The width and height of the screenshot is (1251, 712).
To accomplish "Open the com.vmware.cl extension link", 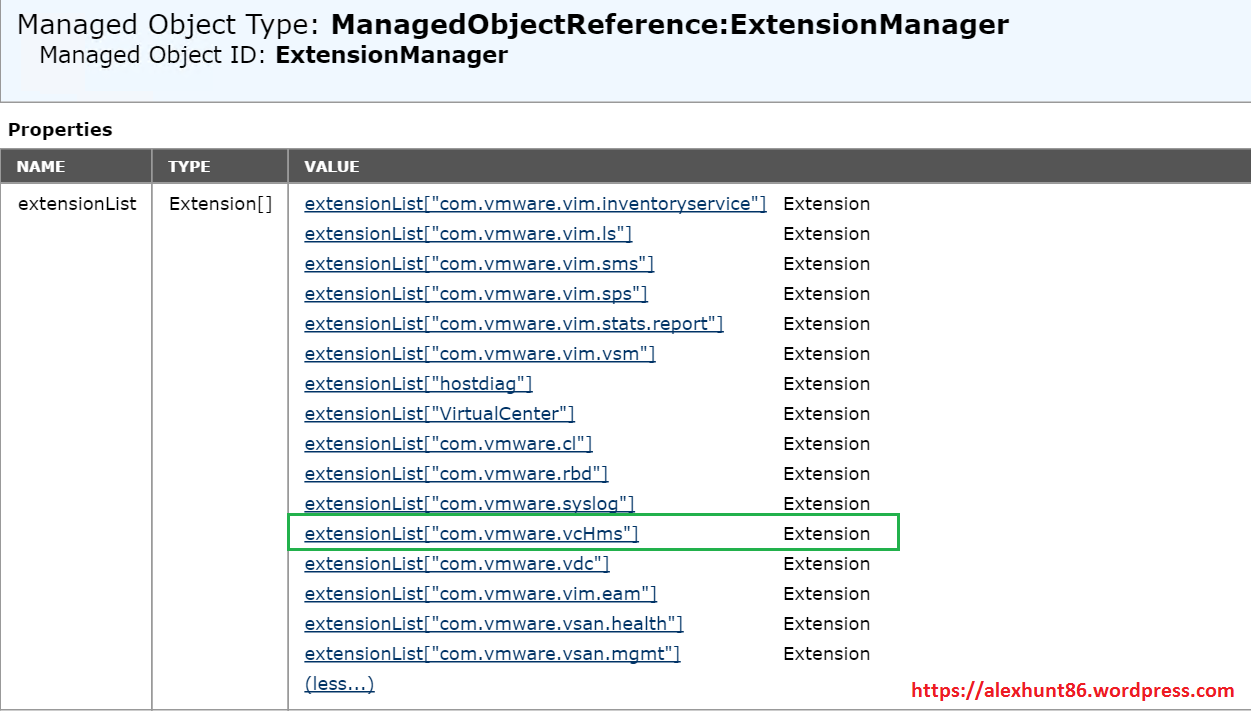I will tap(448, 444).
